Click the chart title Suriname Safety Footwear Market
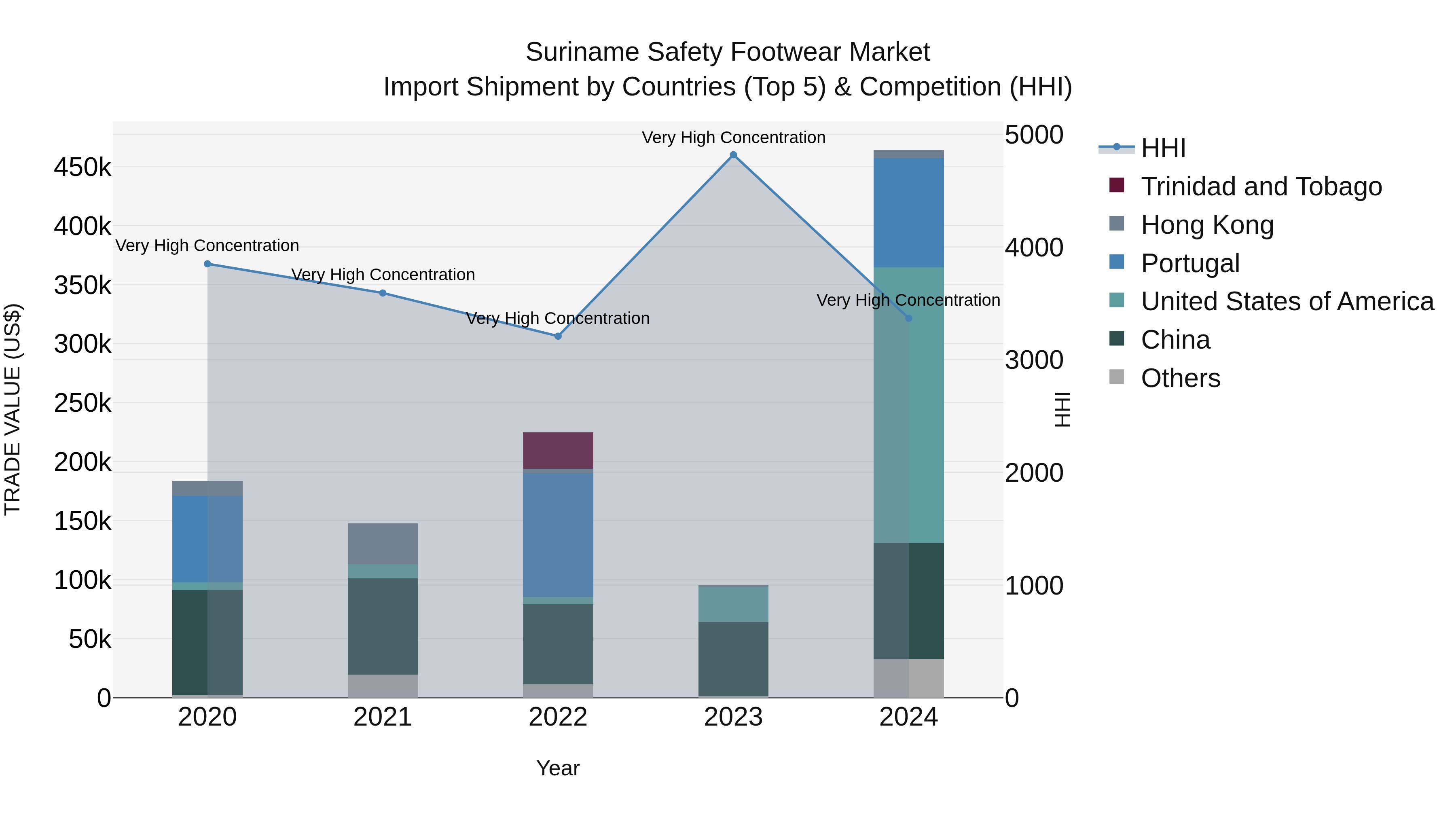 [x=728, y=52]
